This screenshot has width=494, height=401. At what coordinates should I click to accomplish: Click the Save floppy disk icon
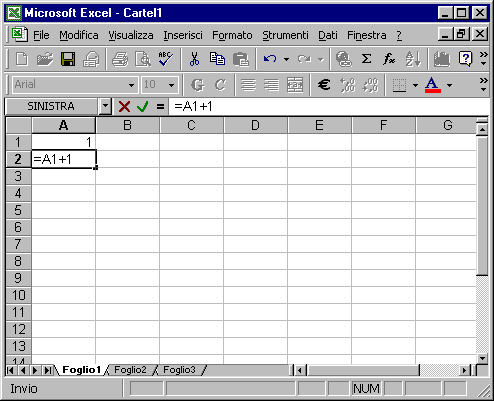(68, 59)
